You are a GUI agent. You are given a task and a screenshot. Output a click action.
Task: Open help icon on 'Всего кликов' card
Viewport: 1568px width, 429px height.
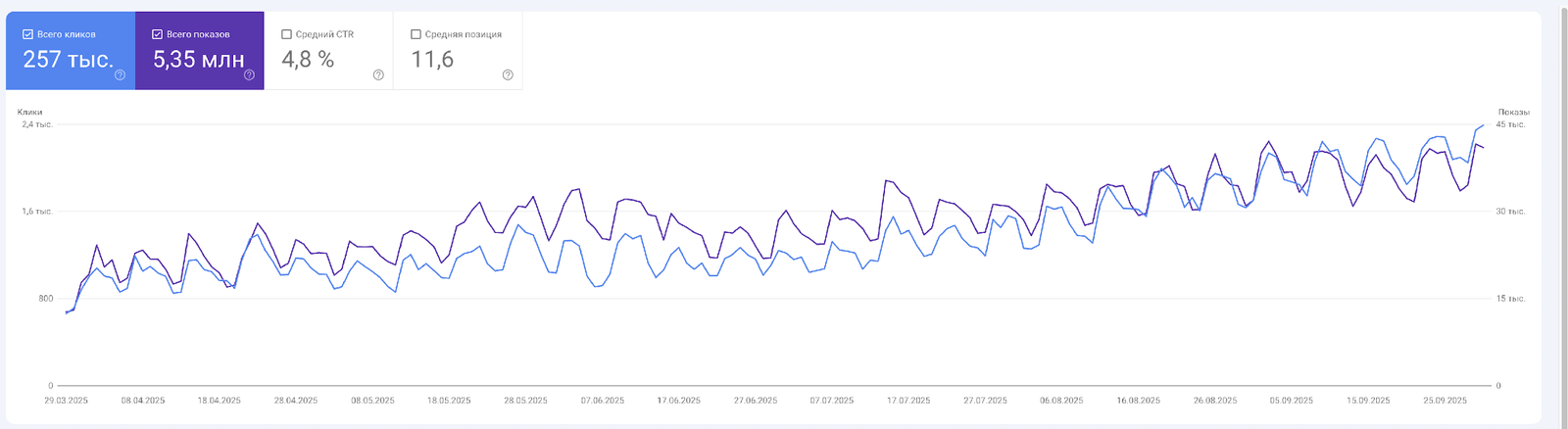(x=120, y=74)
